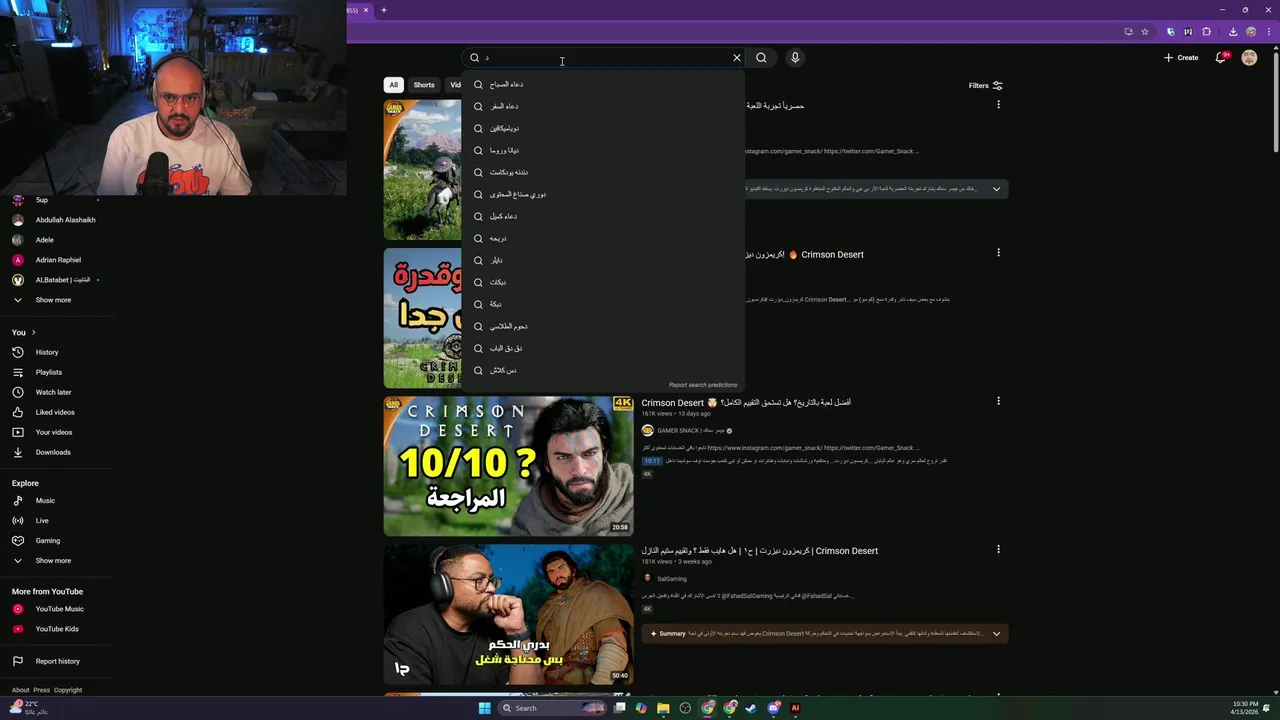1280x720 pixels.
Task: Click the Press footer link
Action: click(41, 690)
